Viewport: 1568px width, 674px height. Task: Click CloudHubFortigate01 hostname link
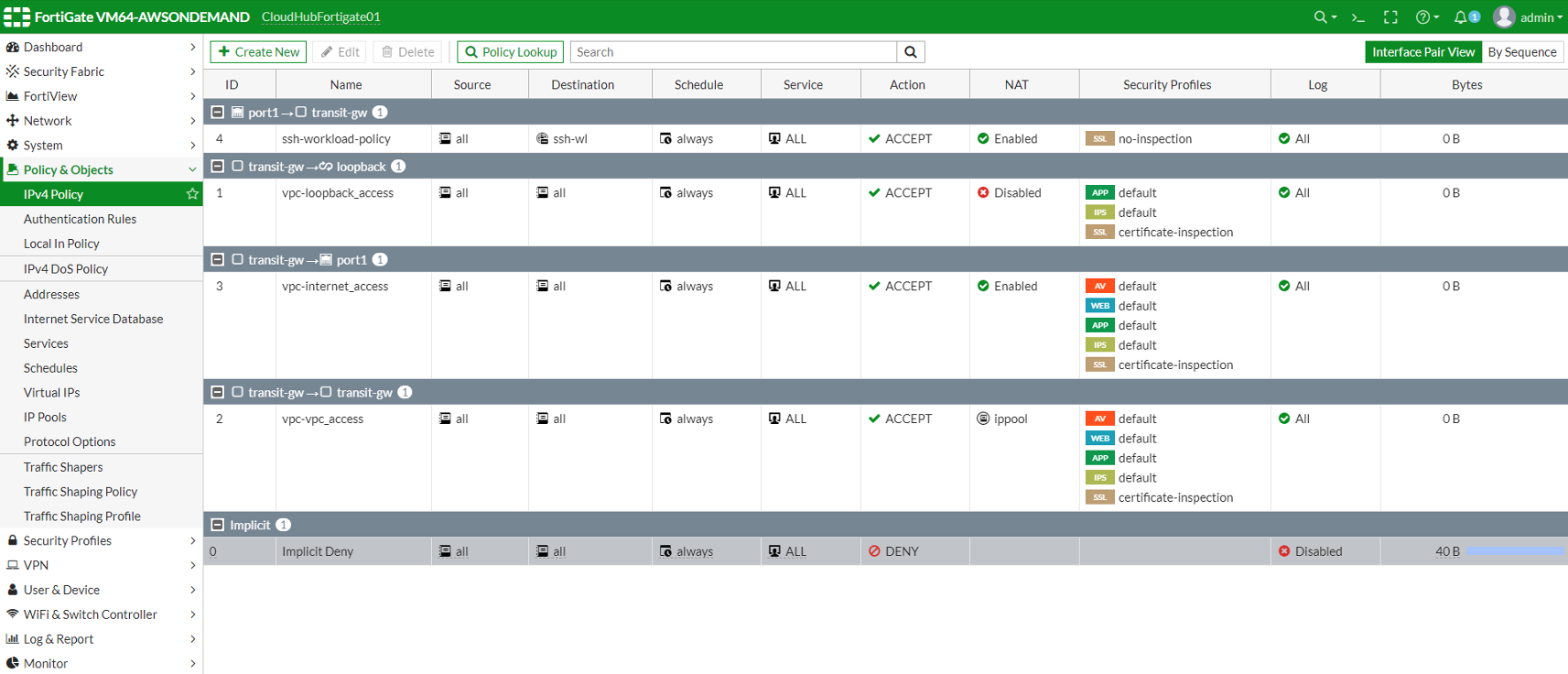coord(321,17)
